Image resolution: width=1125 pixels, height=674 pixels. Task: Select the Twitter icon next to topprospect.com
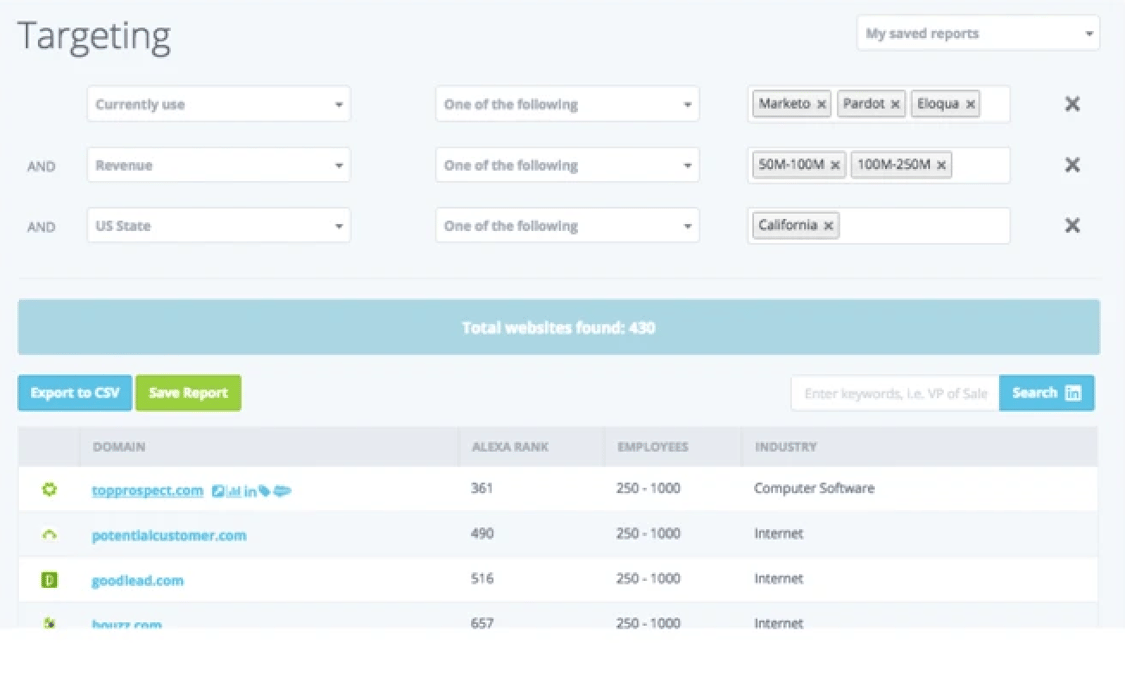(279, 490)
